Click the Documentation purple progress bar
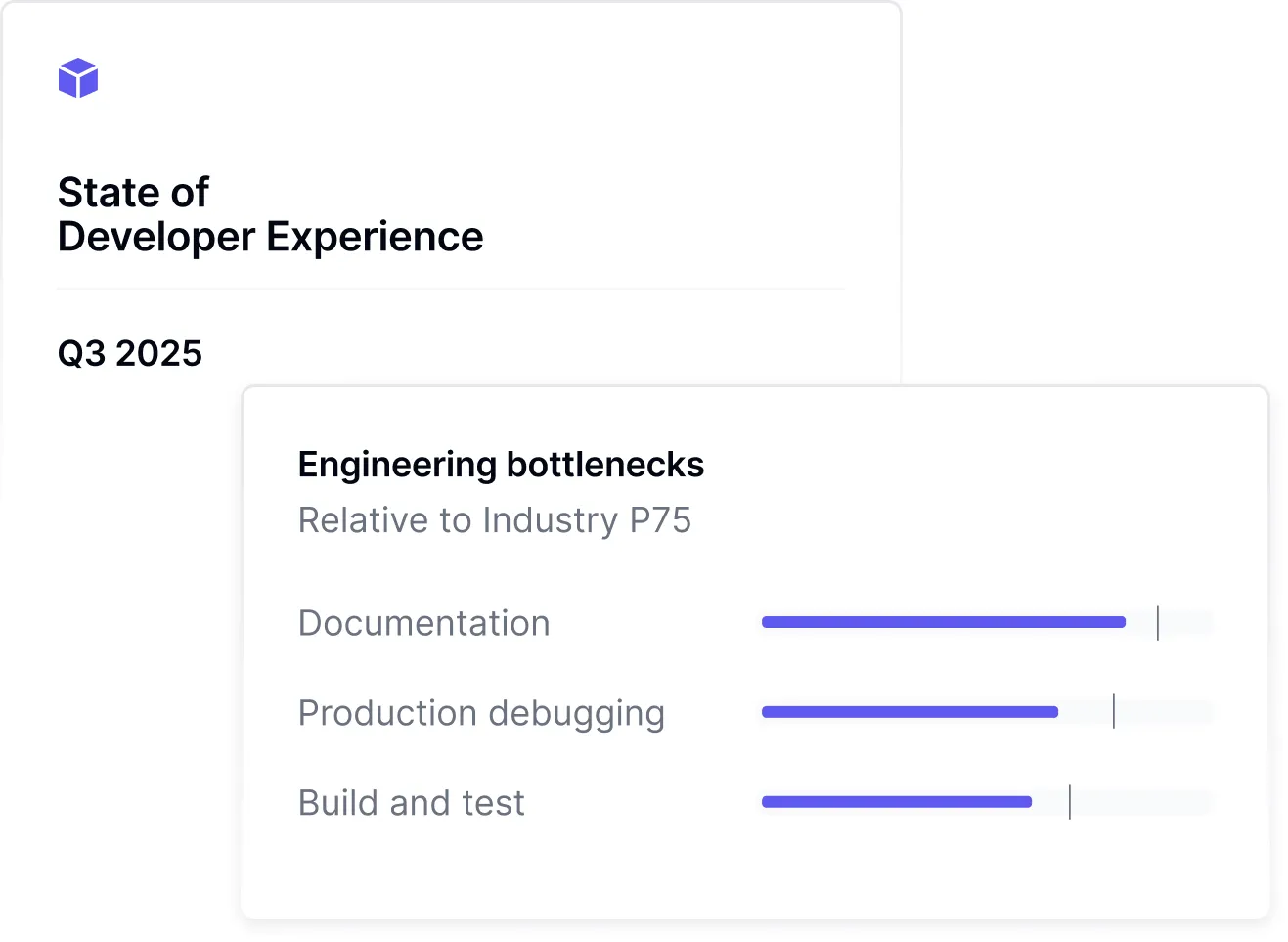The image size is (1288, 942). (943, 622)
